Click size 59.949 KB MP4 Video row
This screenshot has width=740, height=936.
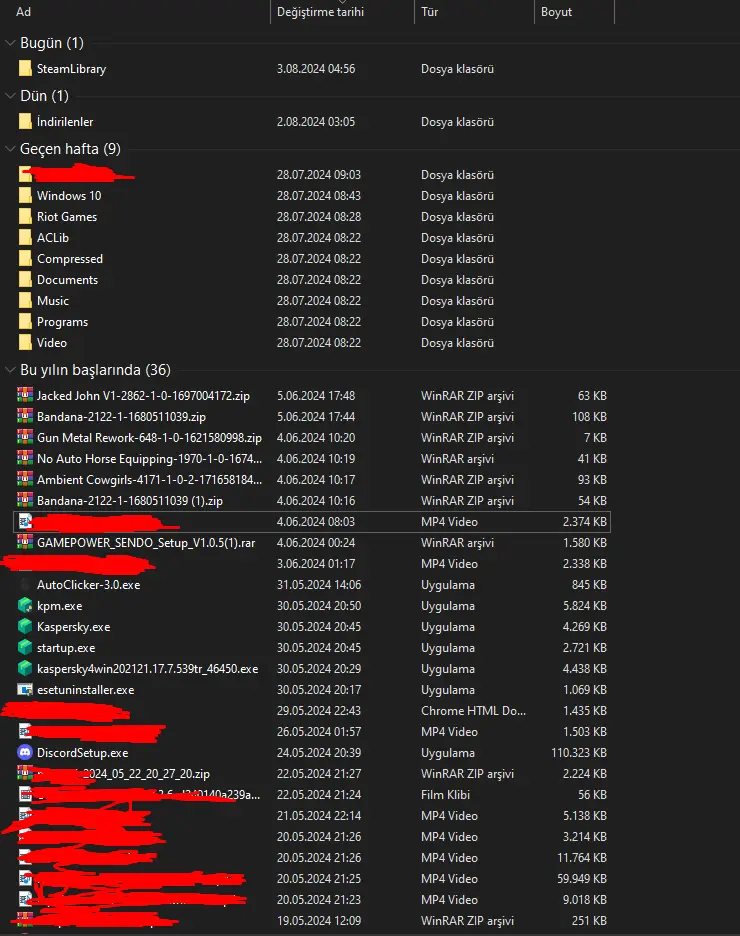pos(582,879)
